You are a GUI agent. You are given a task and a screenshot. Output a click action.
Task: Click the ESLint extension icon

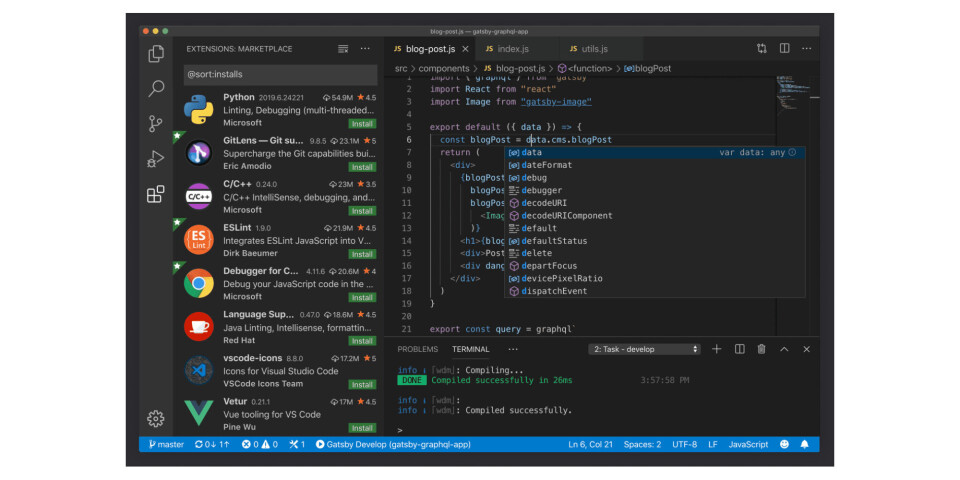pyautogui.click(x=198, y=240)
